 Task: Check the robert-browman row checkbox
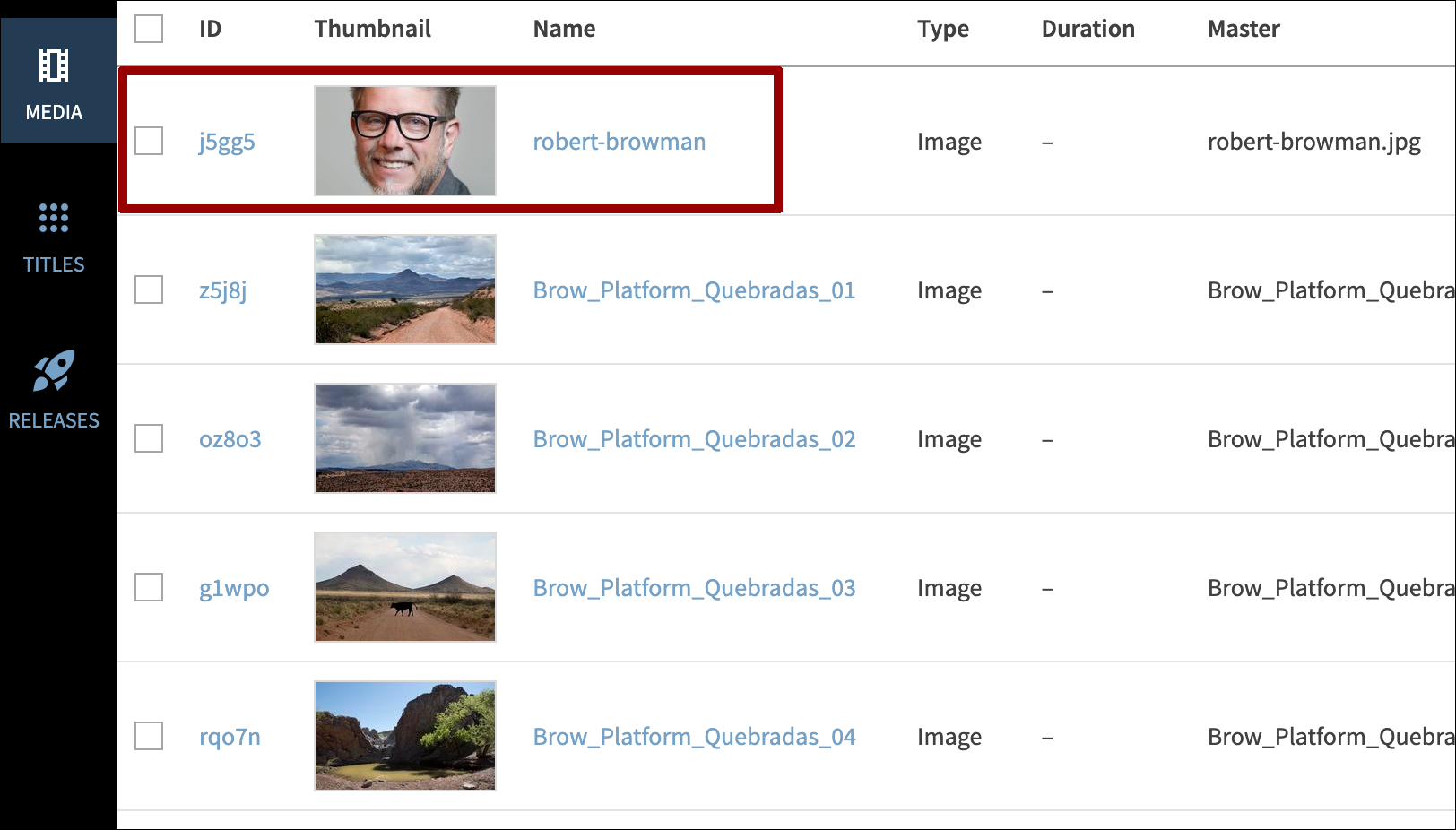(148, 141)
